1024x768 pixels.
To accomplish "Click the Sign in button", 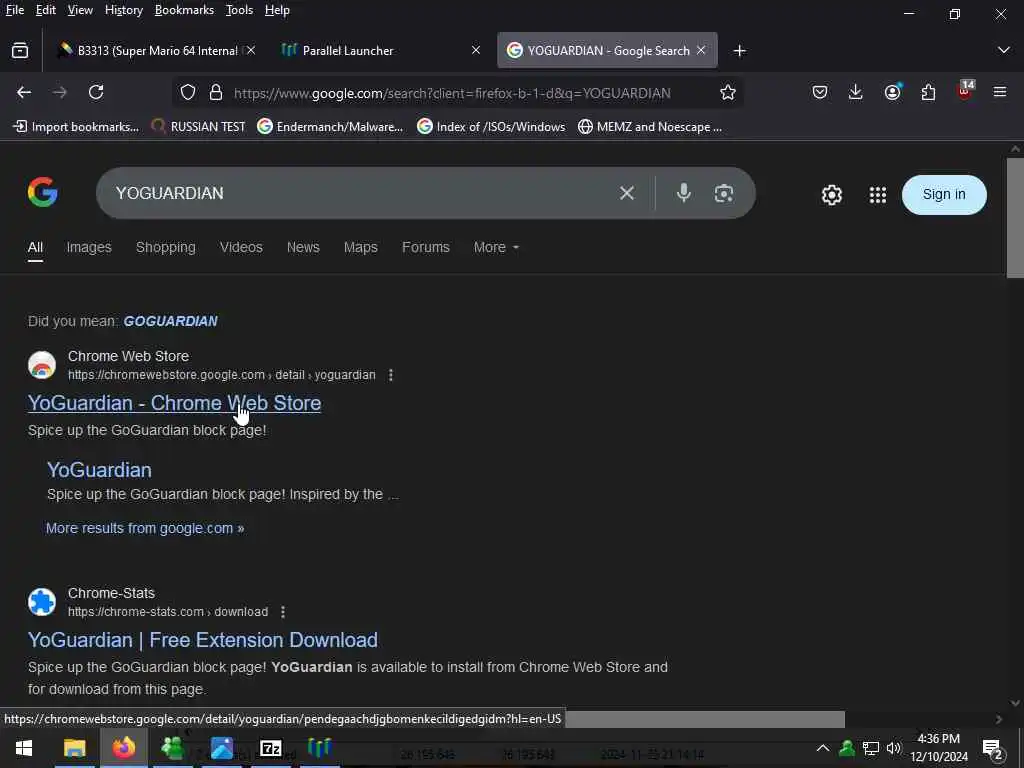I will click(944, 195).
